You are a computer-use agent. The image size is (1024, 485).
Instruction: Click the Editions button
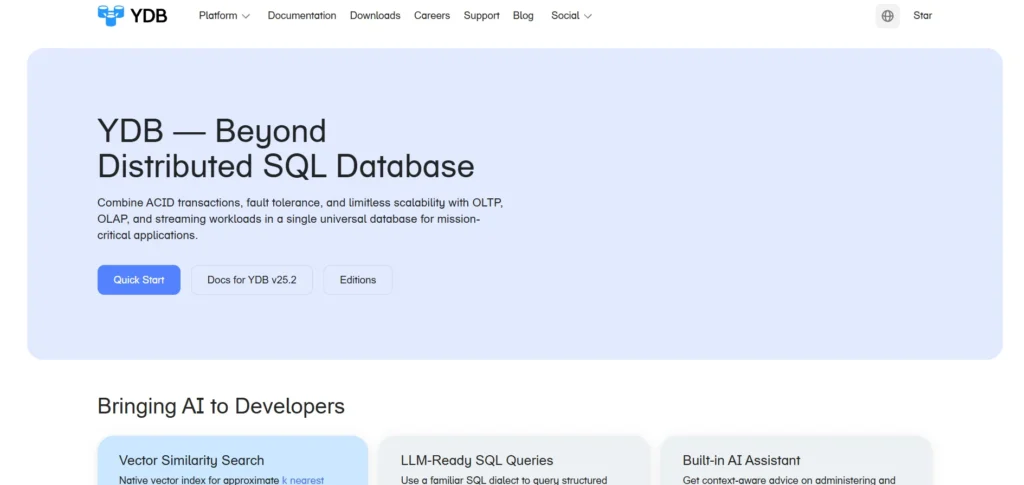coord(357,279)
